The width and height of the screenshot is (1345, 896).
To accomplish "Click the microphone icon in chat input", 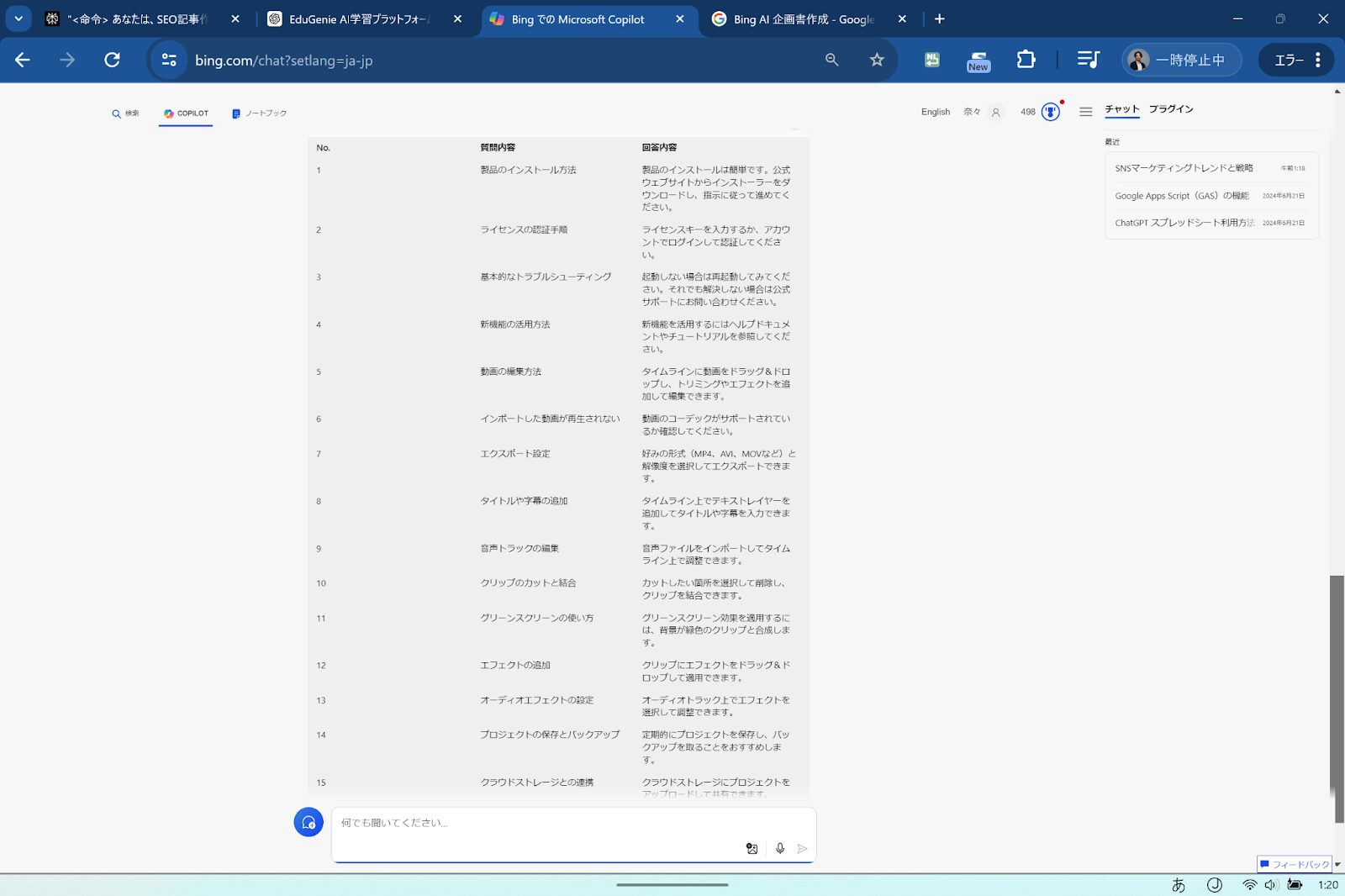I will click(780, 849).
